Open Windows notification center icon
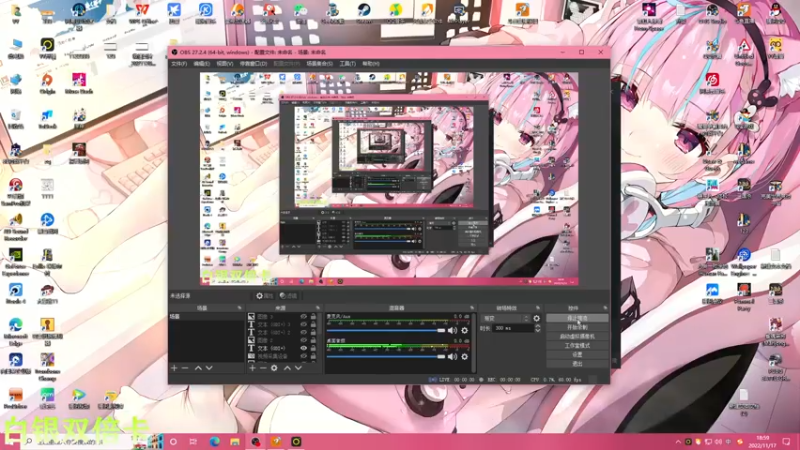Viewport: 800px width, 450px height. (786, 442)
